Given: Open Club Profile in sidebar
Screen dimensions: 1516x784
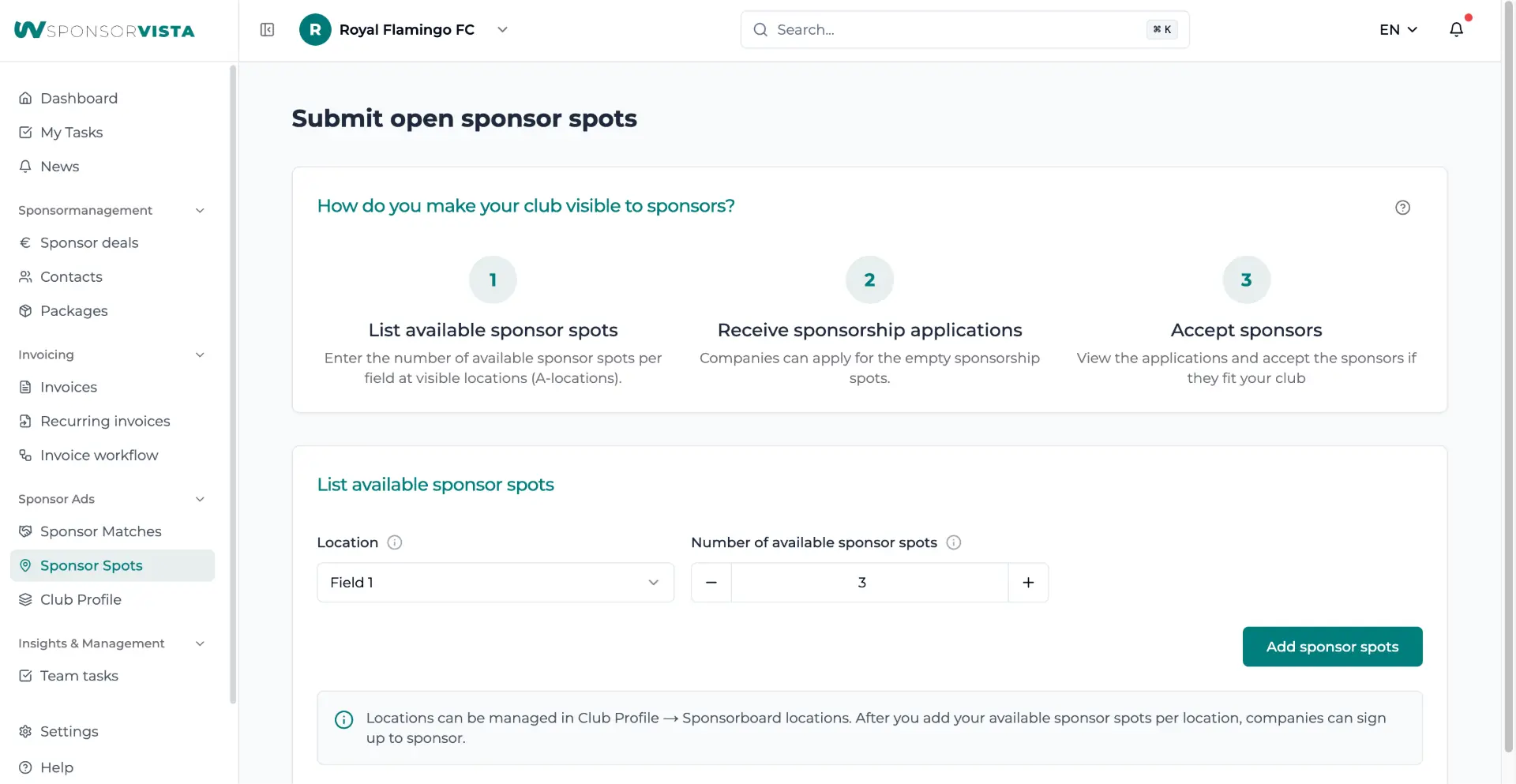Looking at the screenshot, I should point(81,599).
